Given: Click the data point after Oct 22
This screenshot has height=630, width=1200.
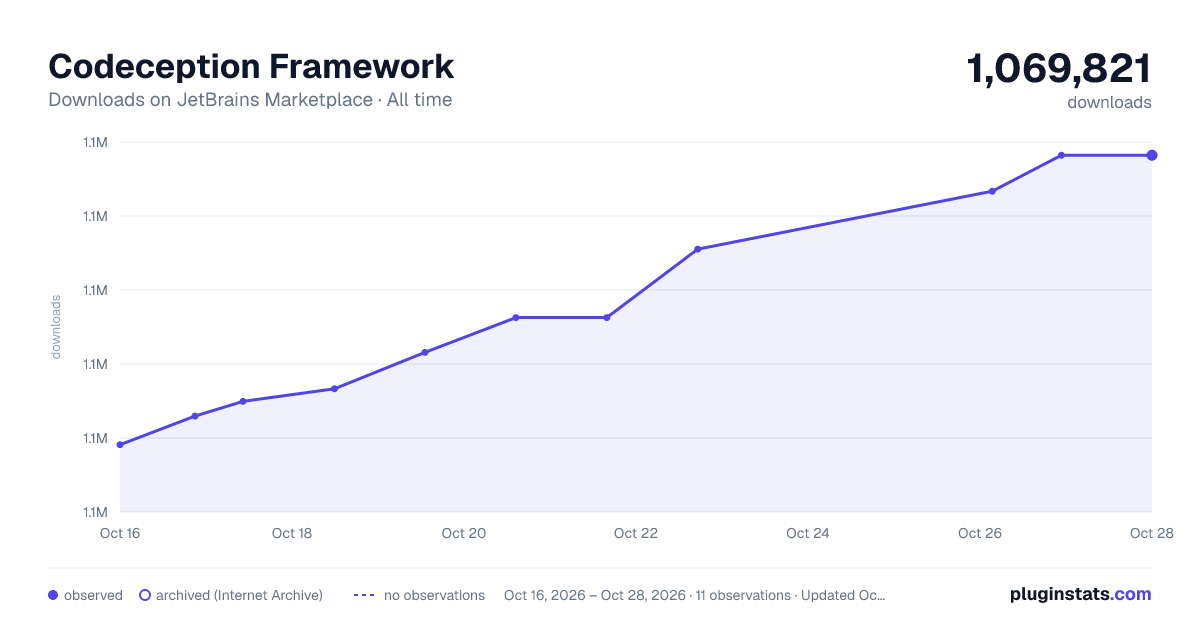Looking at the screenshot, I should click(697, 249).
